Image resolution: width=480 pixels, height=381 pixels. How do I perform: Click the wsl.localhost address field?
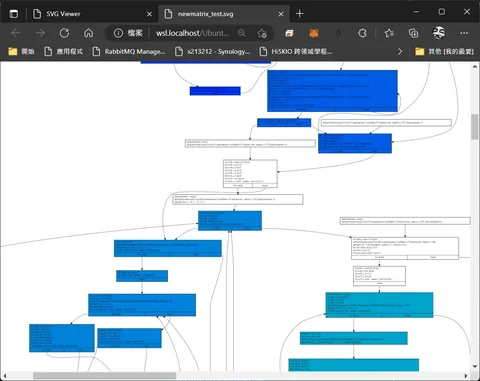pos(193,33)
